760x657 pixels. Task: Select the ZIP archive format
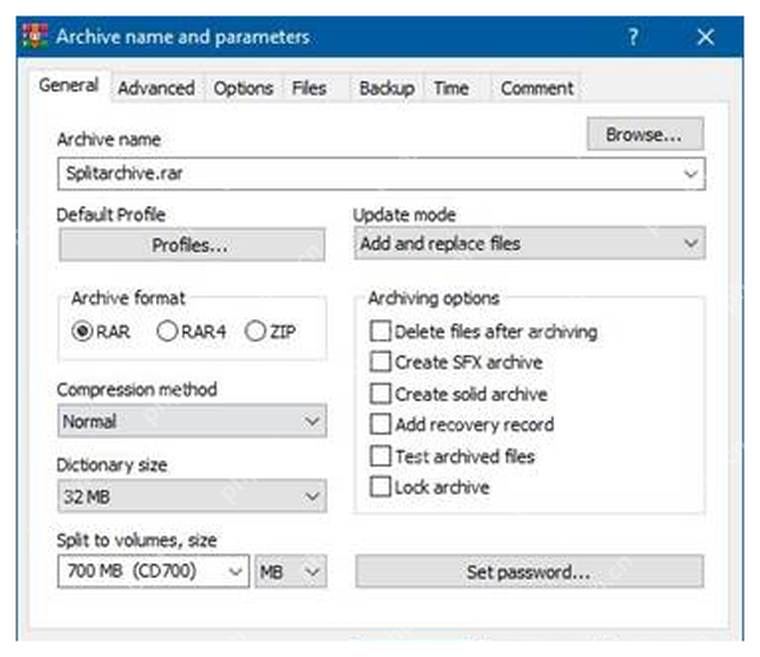(x=270, y=332)
